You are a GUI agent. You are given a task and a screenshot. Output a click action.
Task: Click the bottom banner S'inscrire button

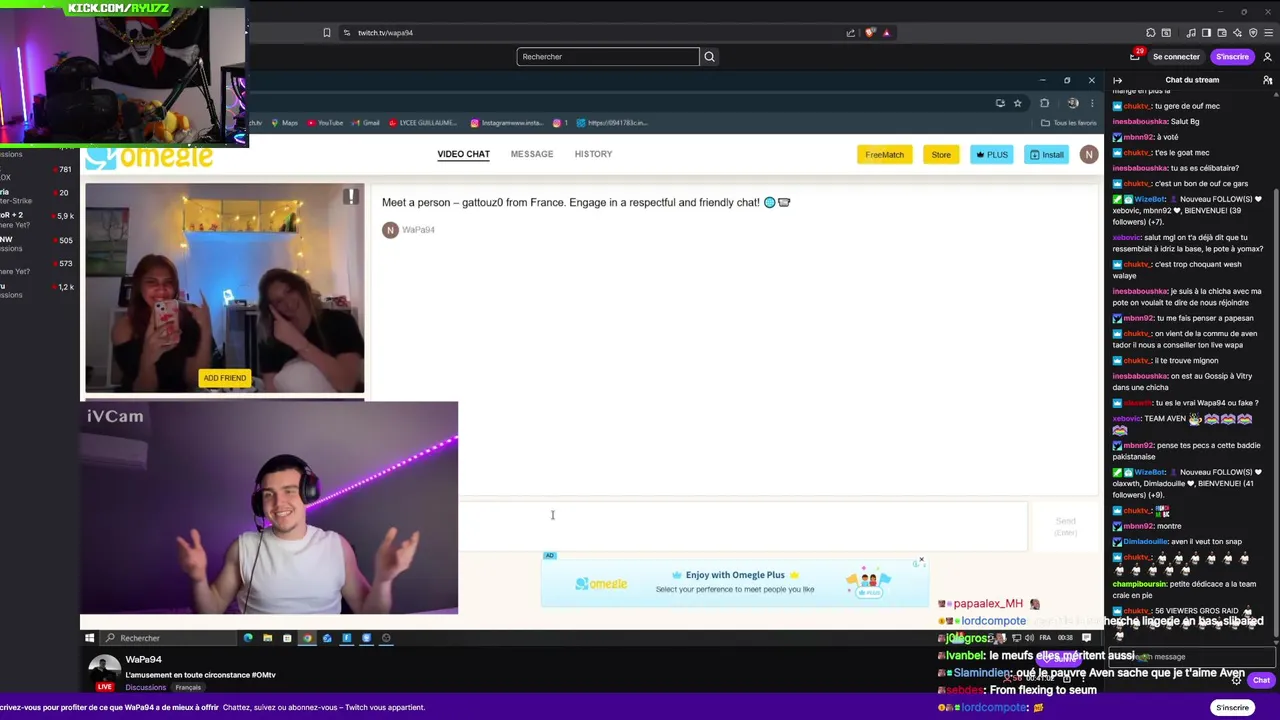(1232, 708)
